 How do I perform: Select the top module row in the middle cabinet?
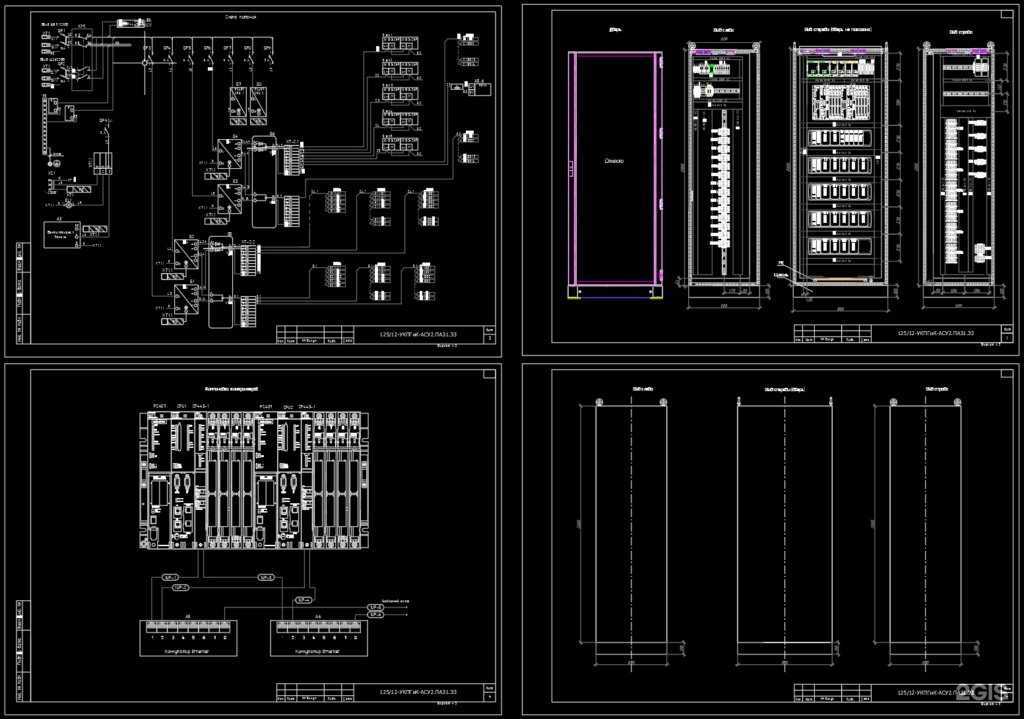click(838, 69)
